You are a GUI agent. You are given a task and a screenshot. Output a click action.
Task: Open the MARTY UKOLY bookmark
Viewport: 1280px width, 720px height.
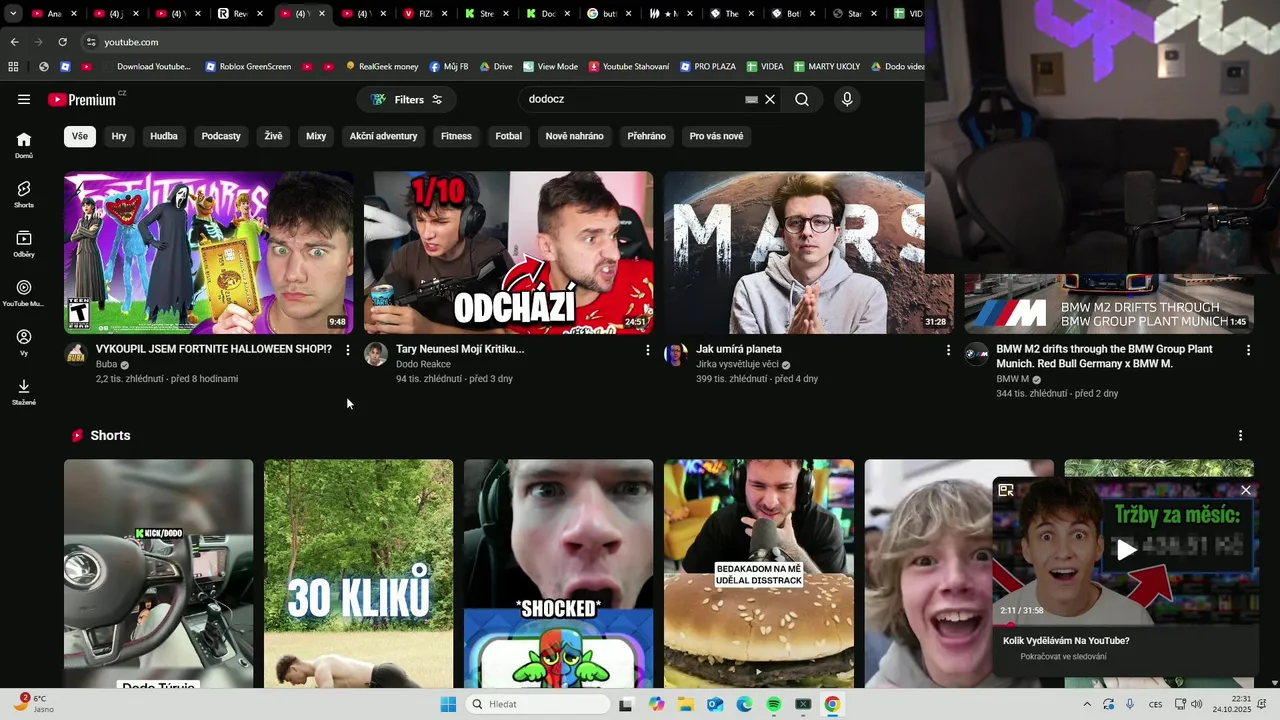click(827, 67)
